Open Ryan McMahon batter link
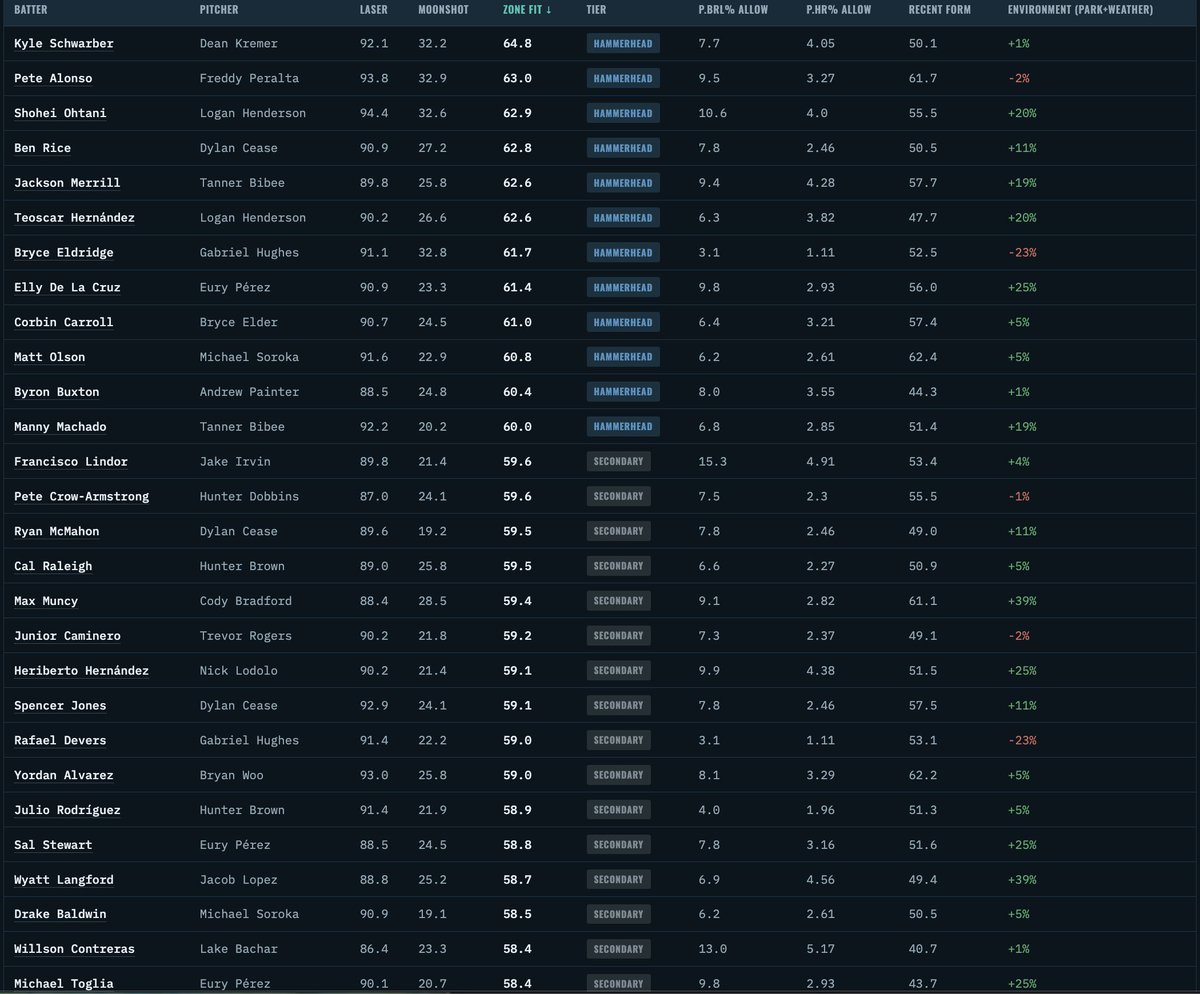 click(56, 531)
